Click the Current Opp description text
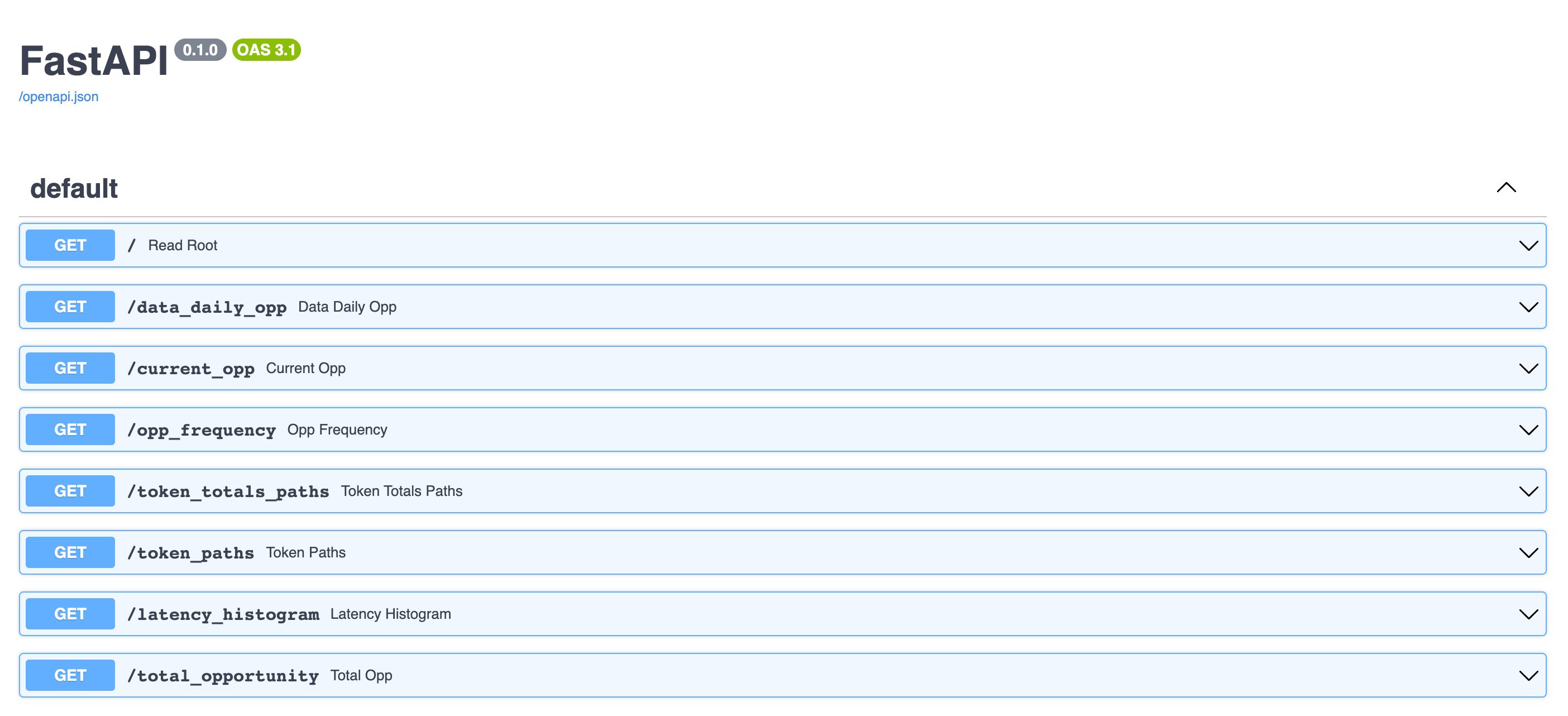The image size is (1568, 716). pos(305,369)
